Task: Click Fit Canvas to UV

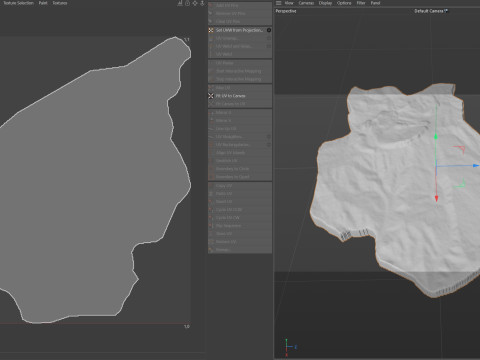Action: (240, 104)
